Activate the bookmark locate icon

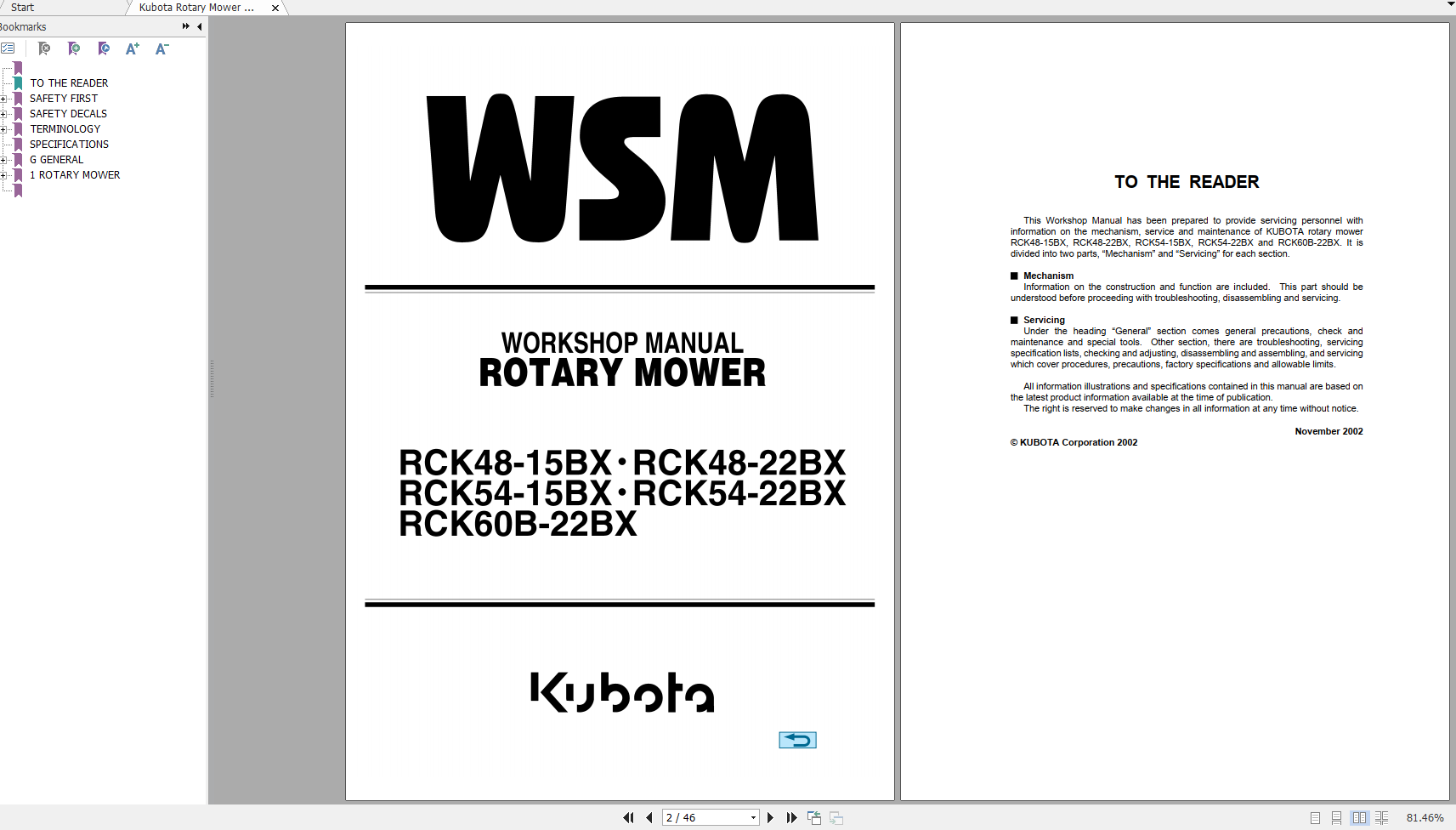(x=103, y=48)
